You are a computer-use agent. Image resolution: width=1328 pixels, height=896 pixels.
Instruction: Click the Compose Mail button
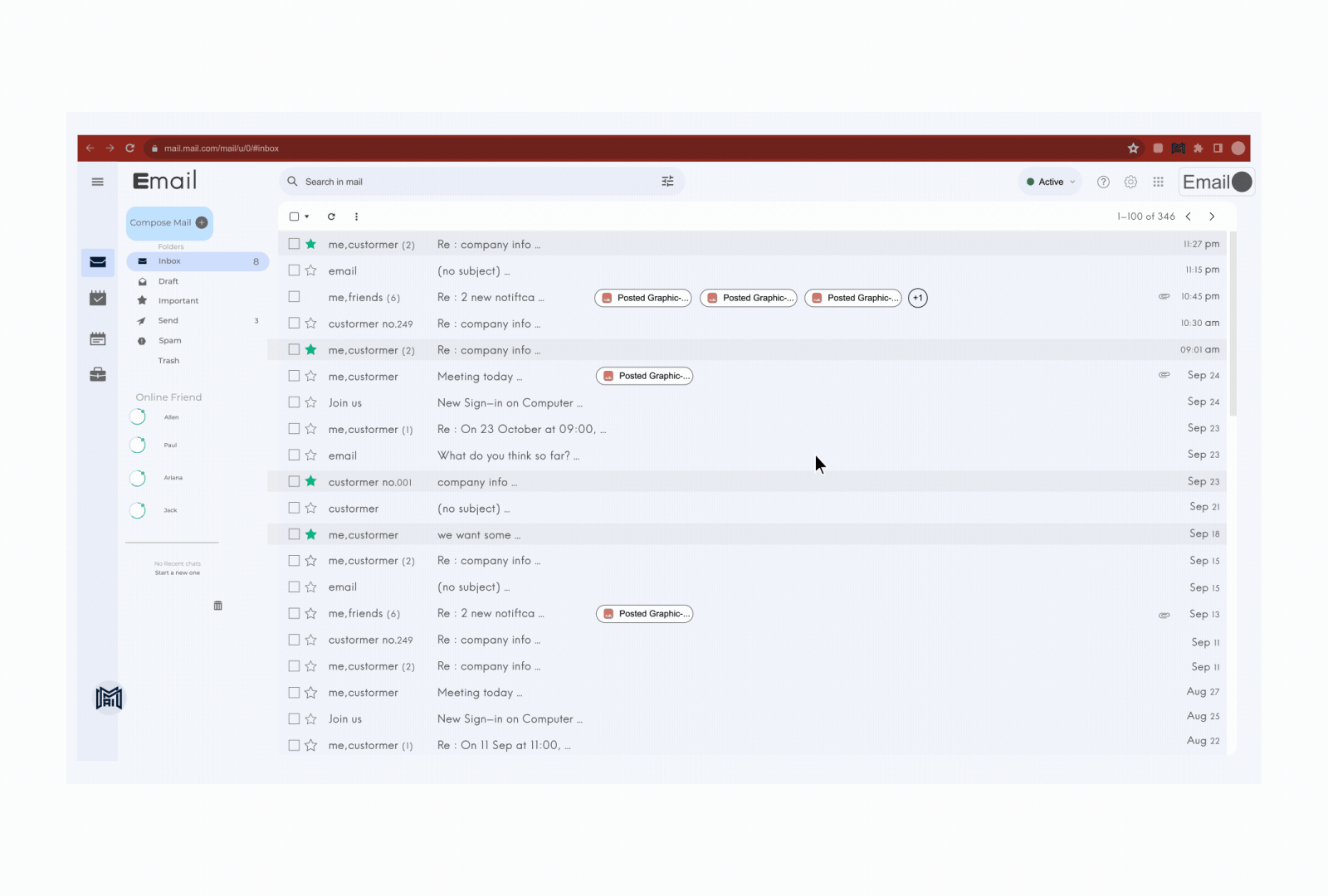[168, 222]
